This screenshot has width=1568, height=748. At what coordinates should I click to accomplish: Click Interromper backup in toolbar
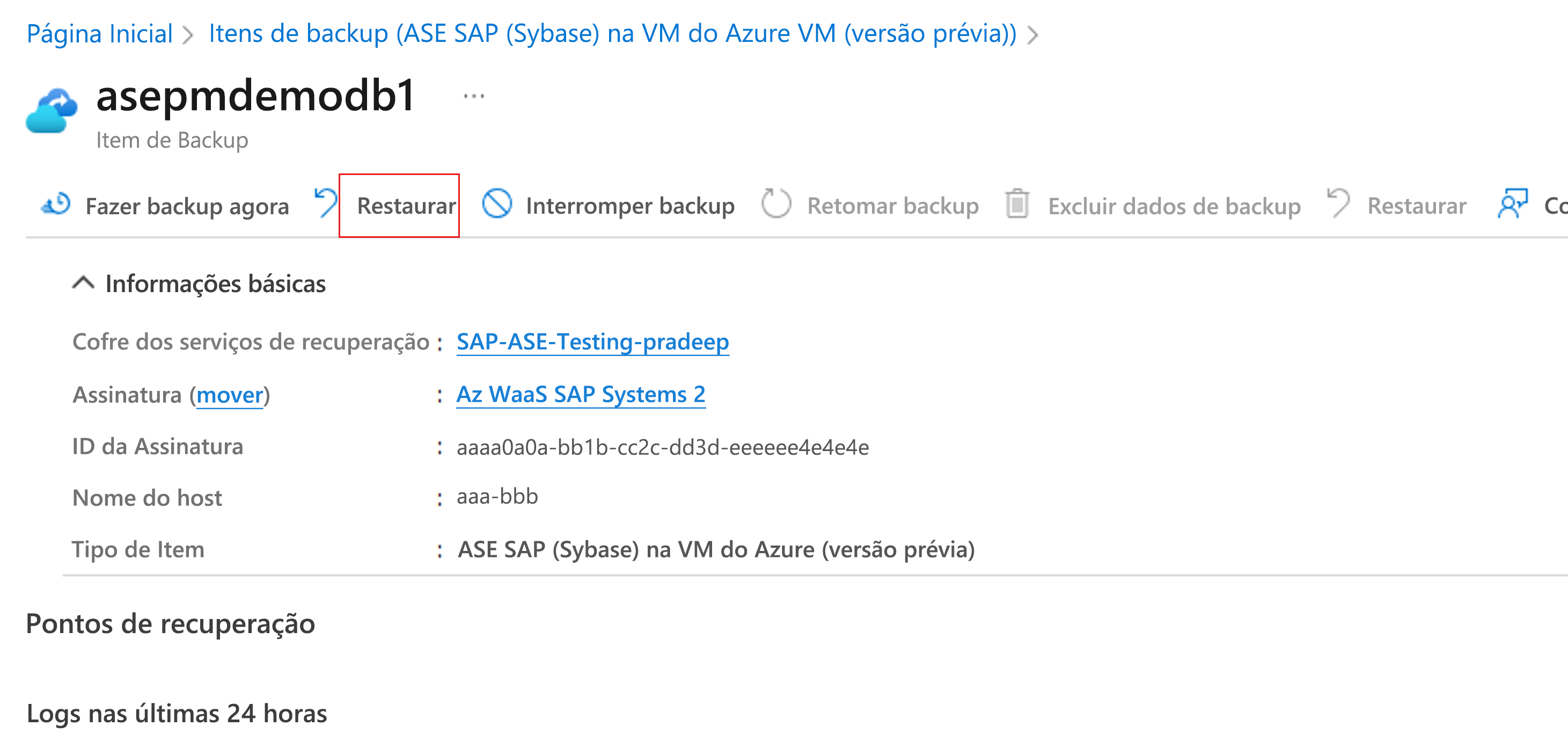click(x=629, y=206)
